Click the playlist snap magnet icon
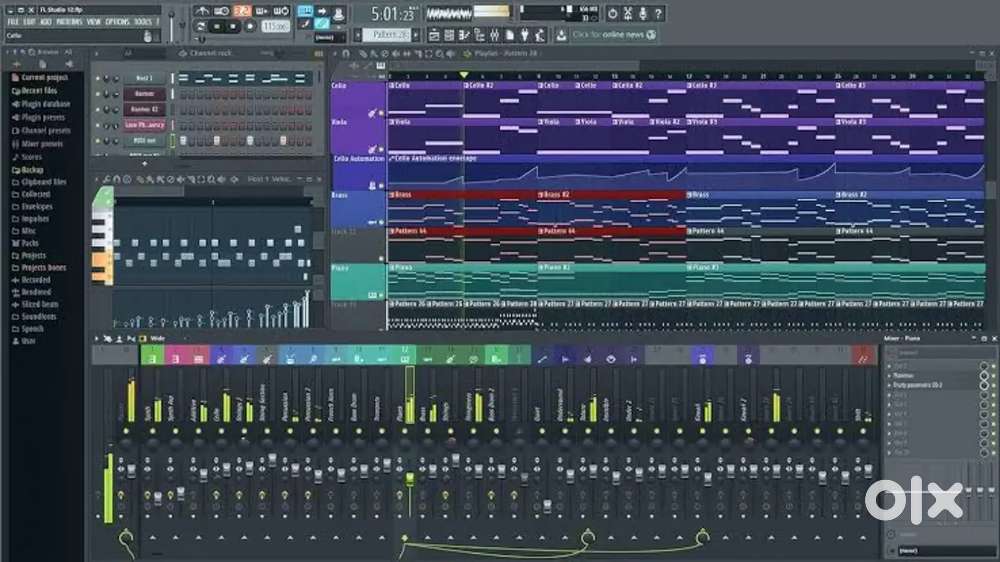The height and width of the screenshot is (562, 1000). [346, 54]
